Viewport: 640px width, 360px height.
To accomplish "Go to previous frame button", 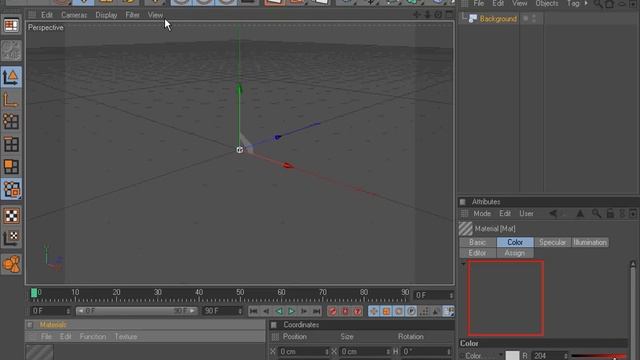I will pyautogui.click(x=266, y=311).
